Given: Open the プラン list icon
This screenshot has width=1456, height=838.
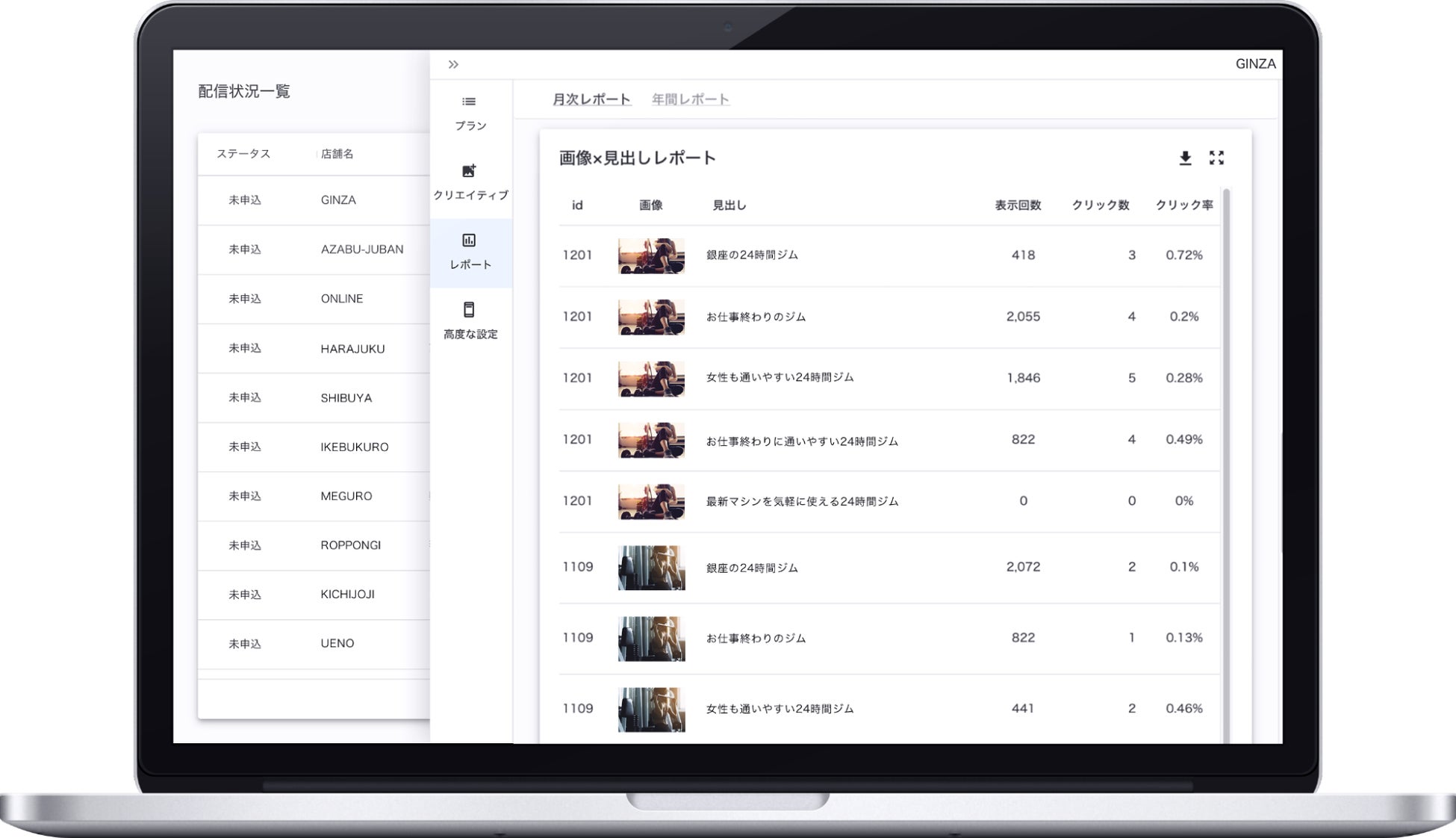Looking at the screenshot, I should click(469, 102).
